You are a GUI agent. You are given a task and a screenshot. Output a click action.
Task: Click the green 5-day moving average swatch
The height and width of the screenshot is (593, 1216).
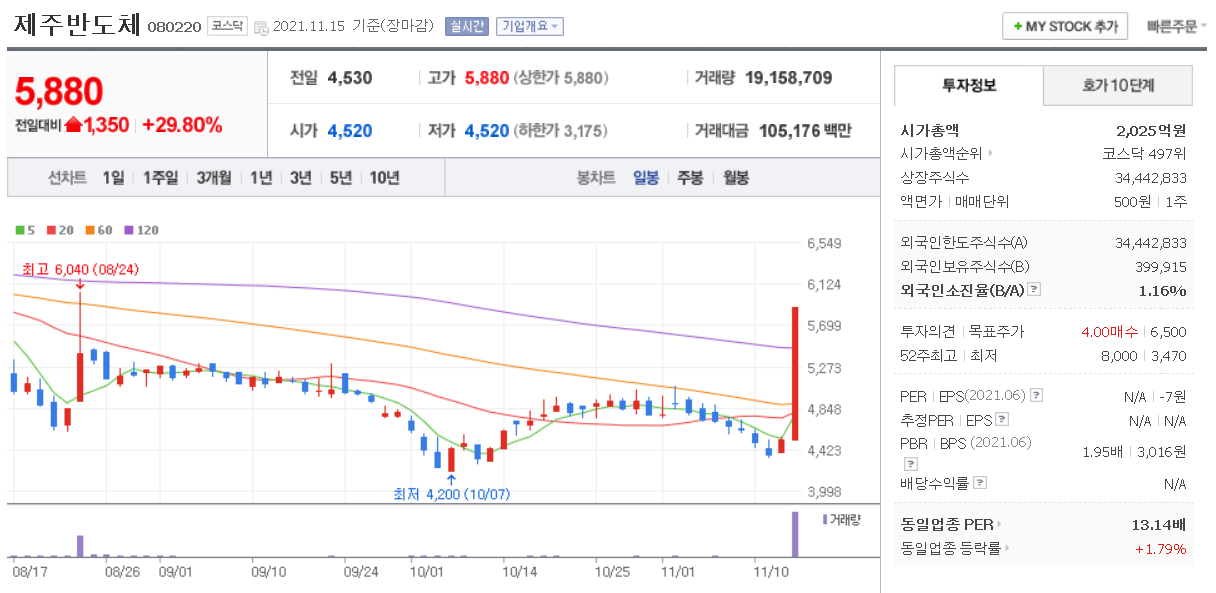[x=19, y=230]
